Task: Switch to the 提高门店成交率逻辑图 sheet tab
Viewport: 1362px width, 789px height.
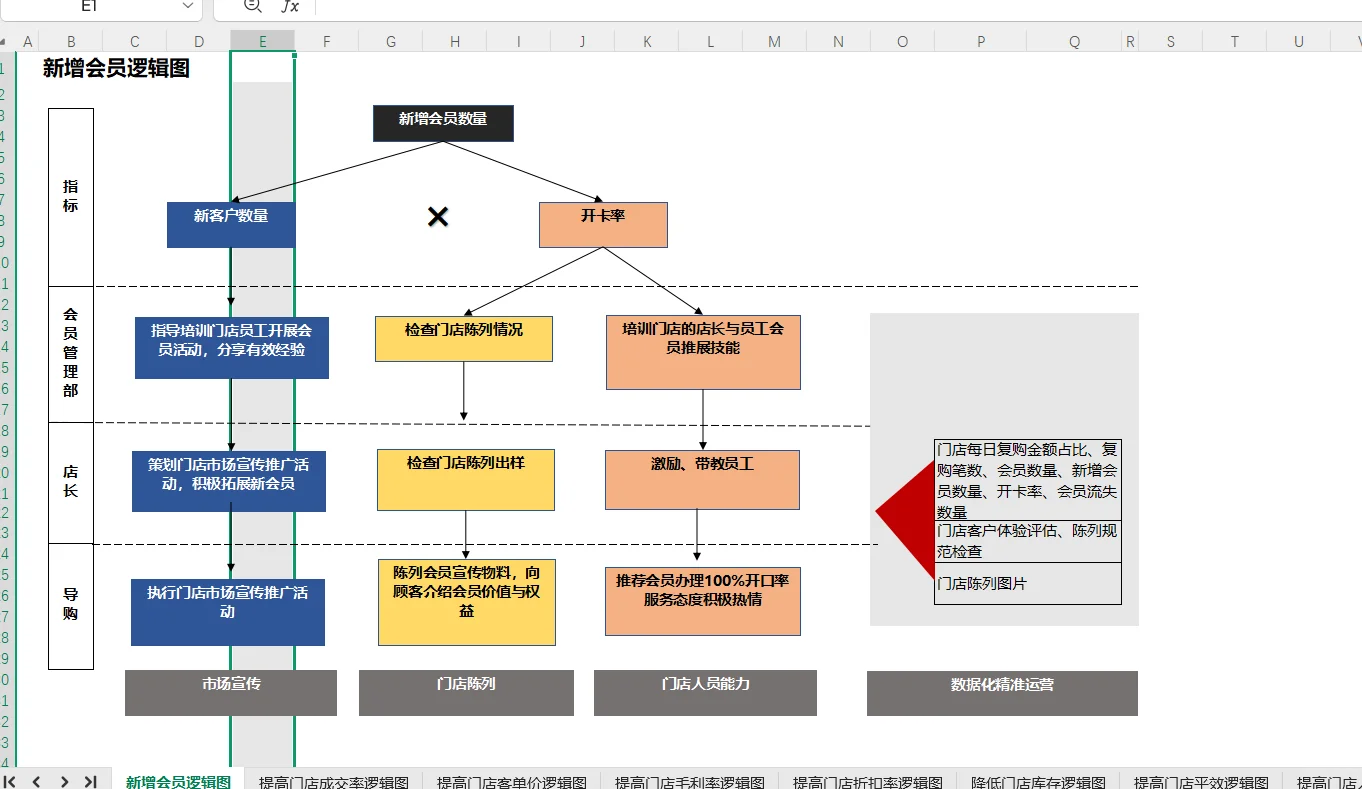Action: tap(331, 783)
